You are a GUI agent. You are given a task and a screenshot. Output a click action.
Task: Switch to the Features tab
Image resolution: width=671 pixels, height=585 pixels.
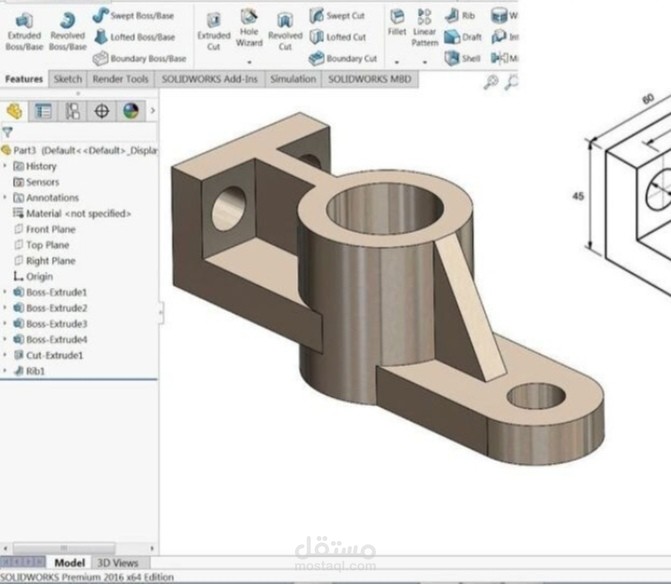(x=24, y=79)
